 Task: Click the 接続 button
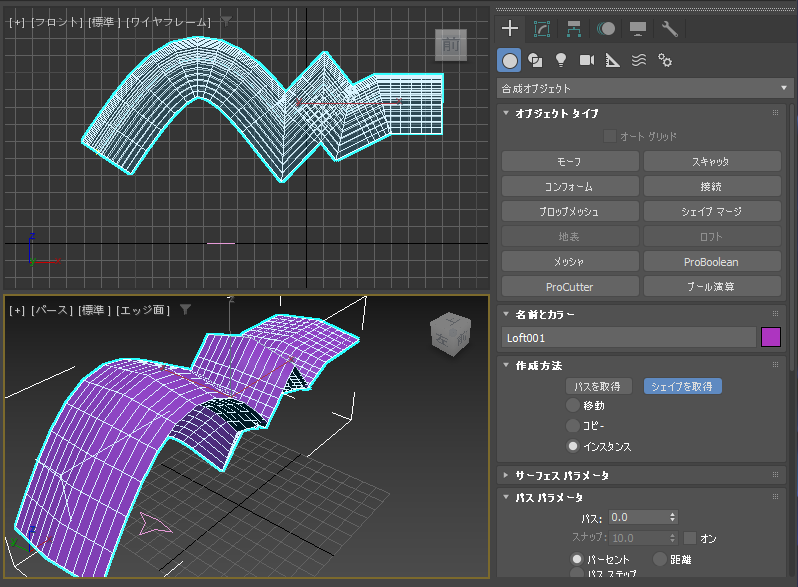(x=712, y=186)
